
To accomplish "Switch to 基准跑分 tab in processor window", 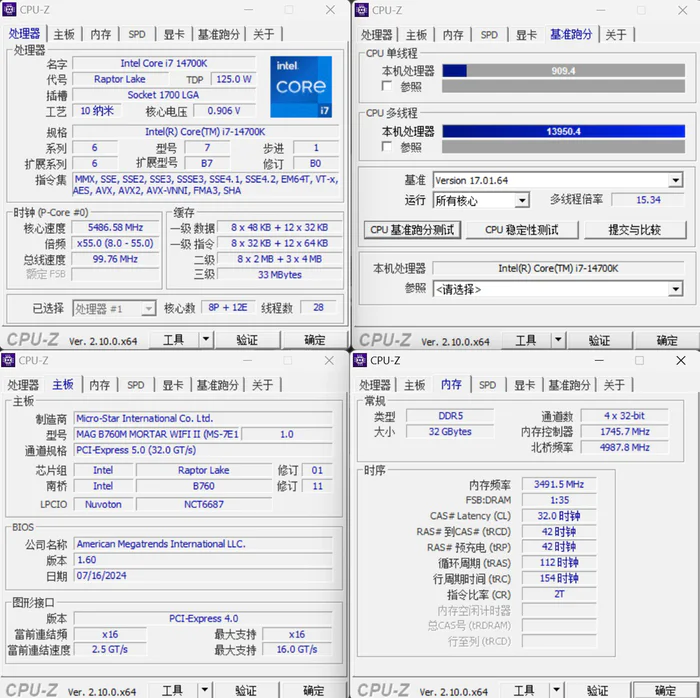I will click(219, 34).
